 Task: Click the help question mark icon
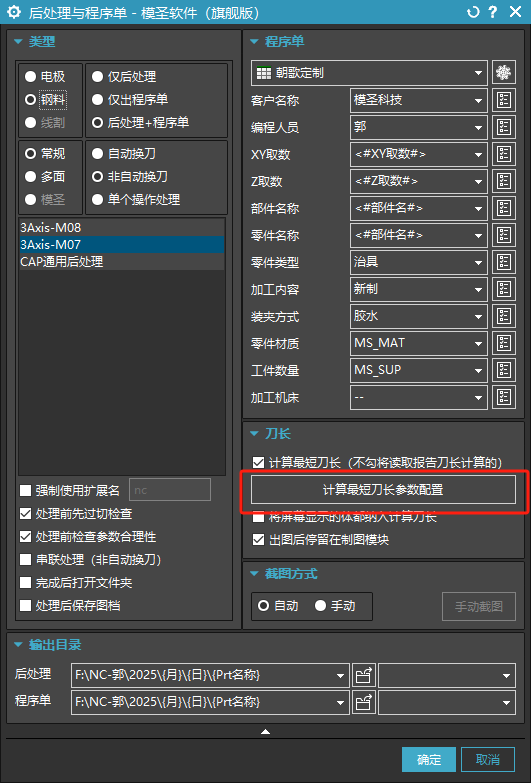[x=493, y=12]
